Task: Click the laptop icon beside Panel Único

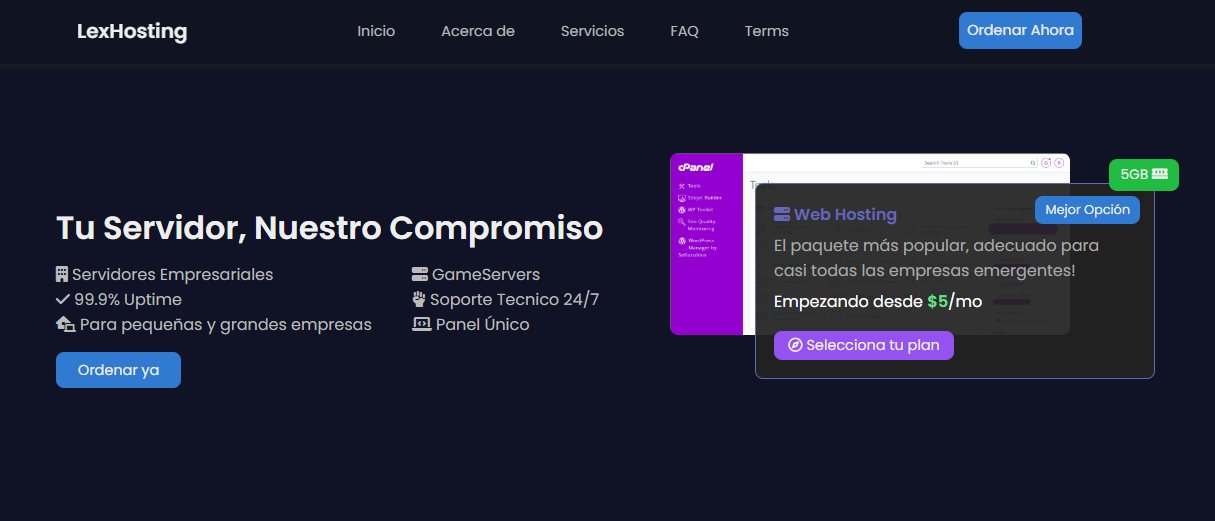Action: [421, 324]
